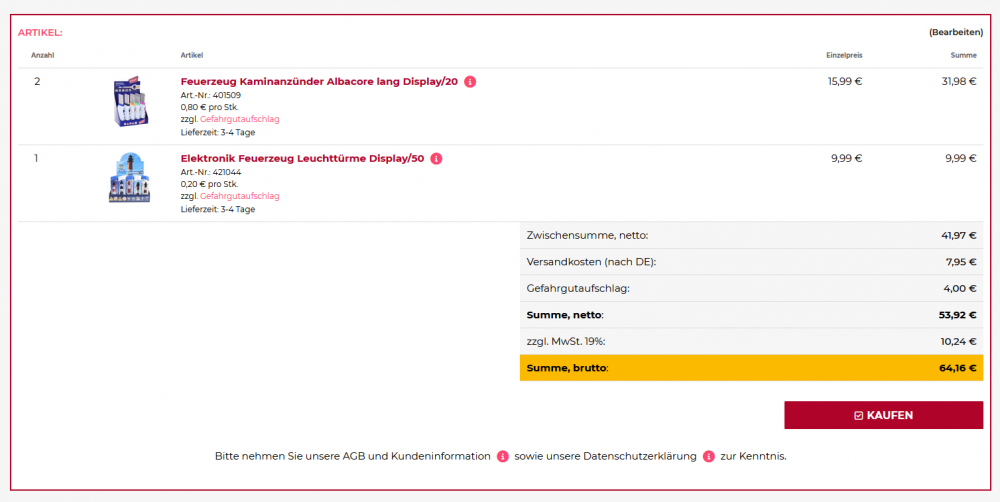Click the Leuchttürme lighter product thumbnail
1000x502 pixels.
click(128, 180)
